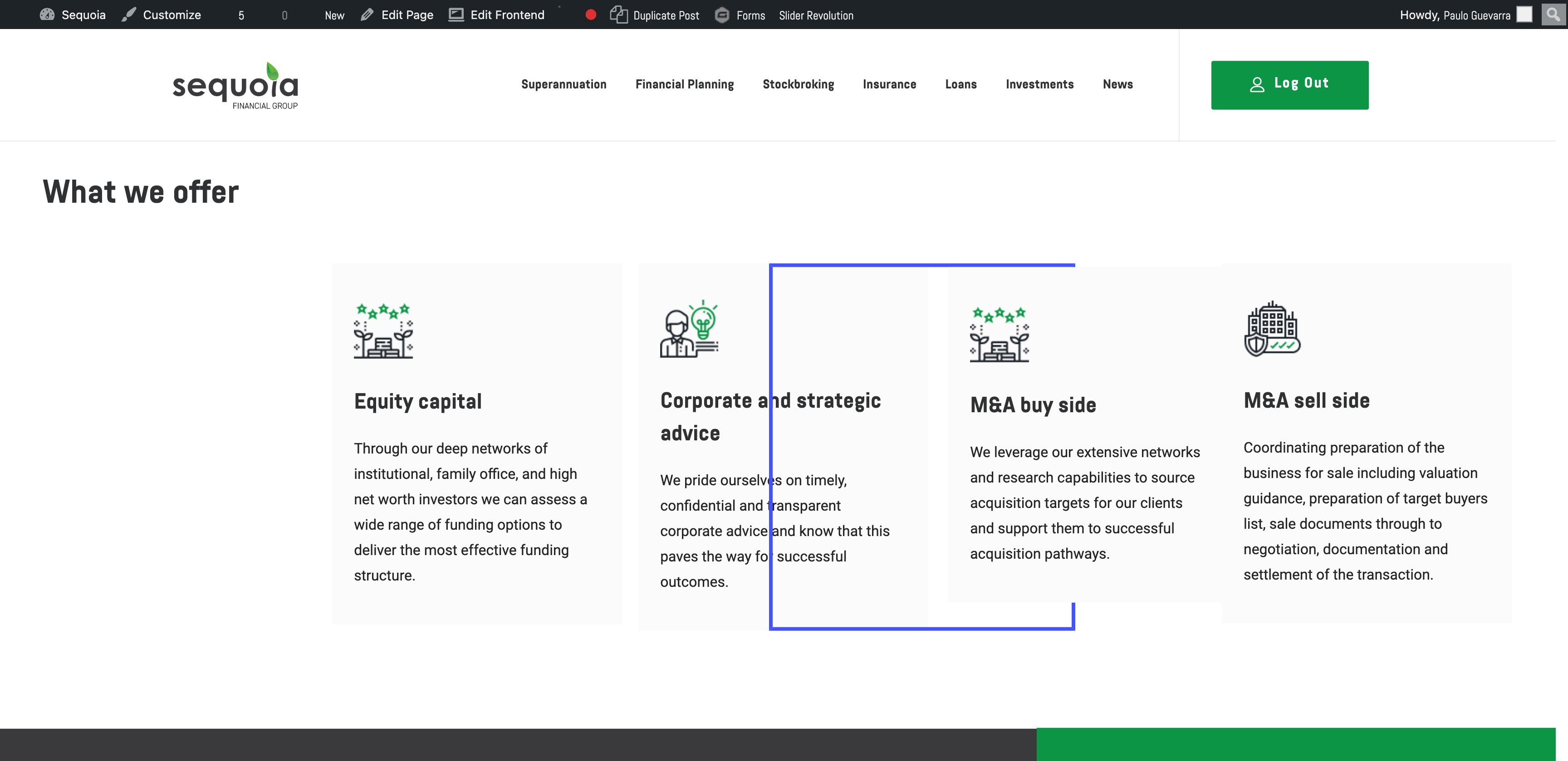
Task: Click the user avatar beside Paulo Guevarra
Action: tap(1524, 15)
